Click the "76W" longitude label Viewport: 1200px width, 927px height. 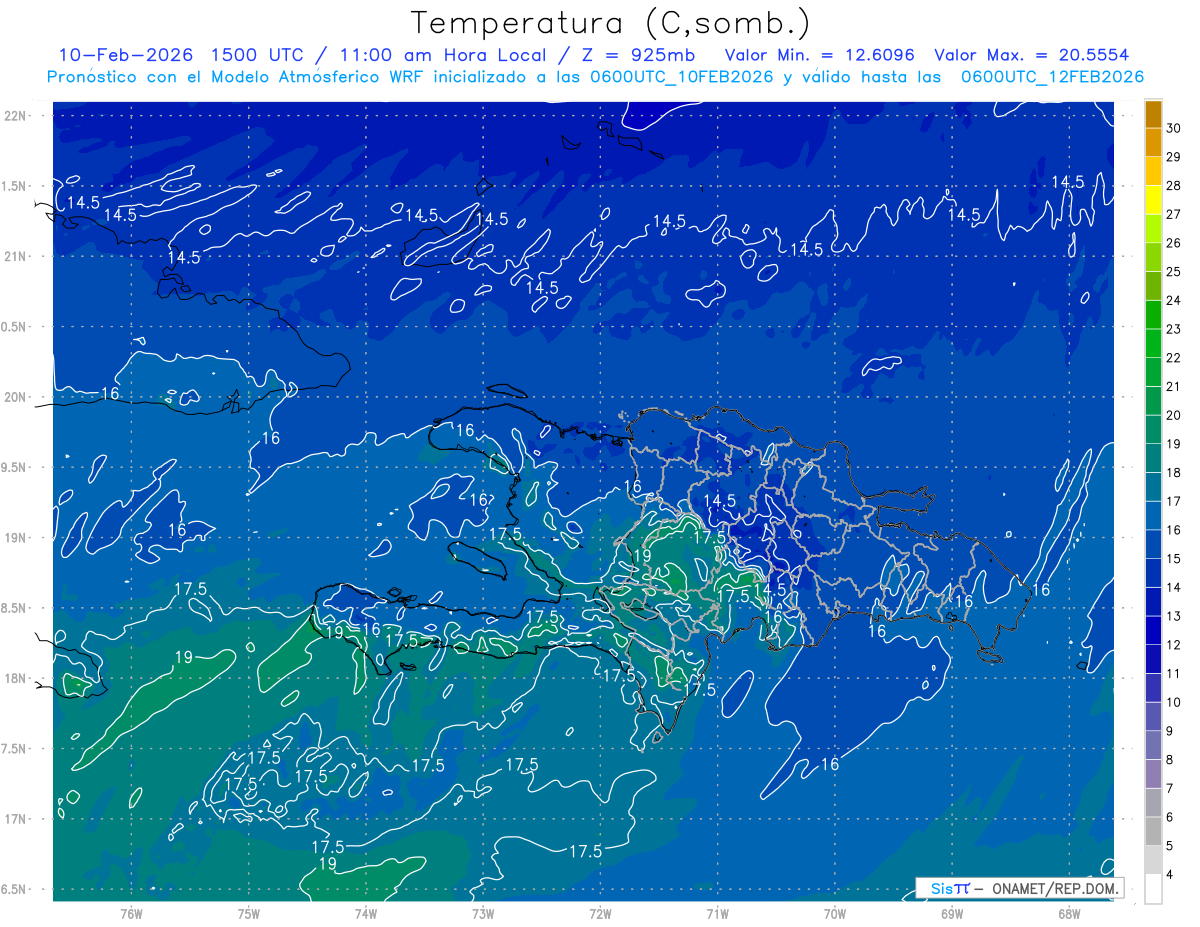point(131,913)
